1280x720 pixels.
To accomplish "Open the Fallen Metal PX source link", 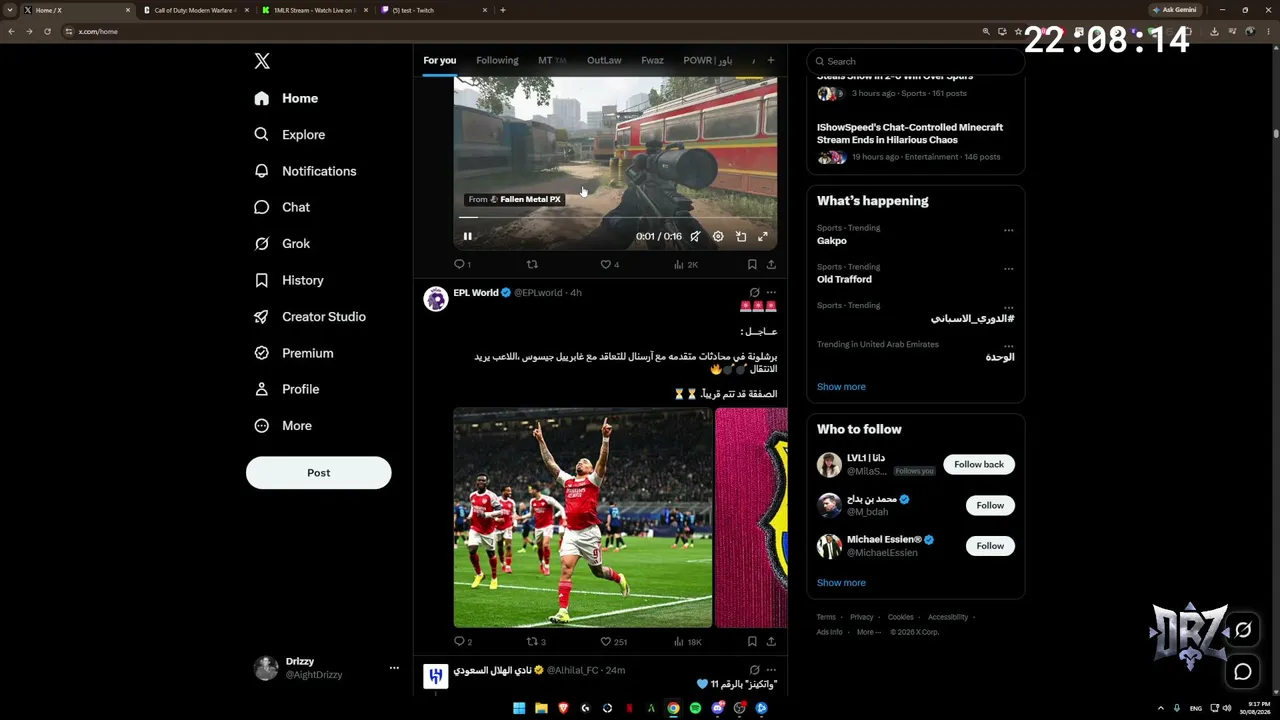I will (513, 199).
